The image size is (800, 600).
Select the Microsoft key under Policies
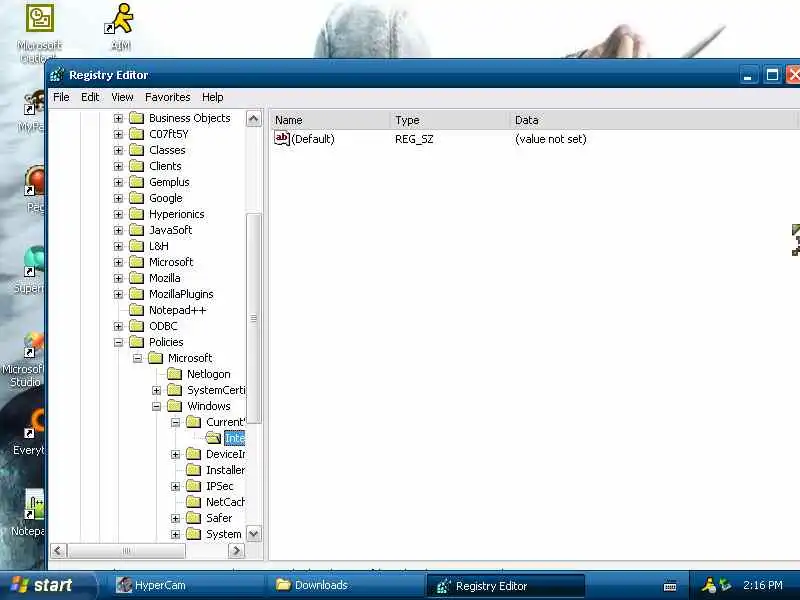click(190, 358)
